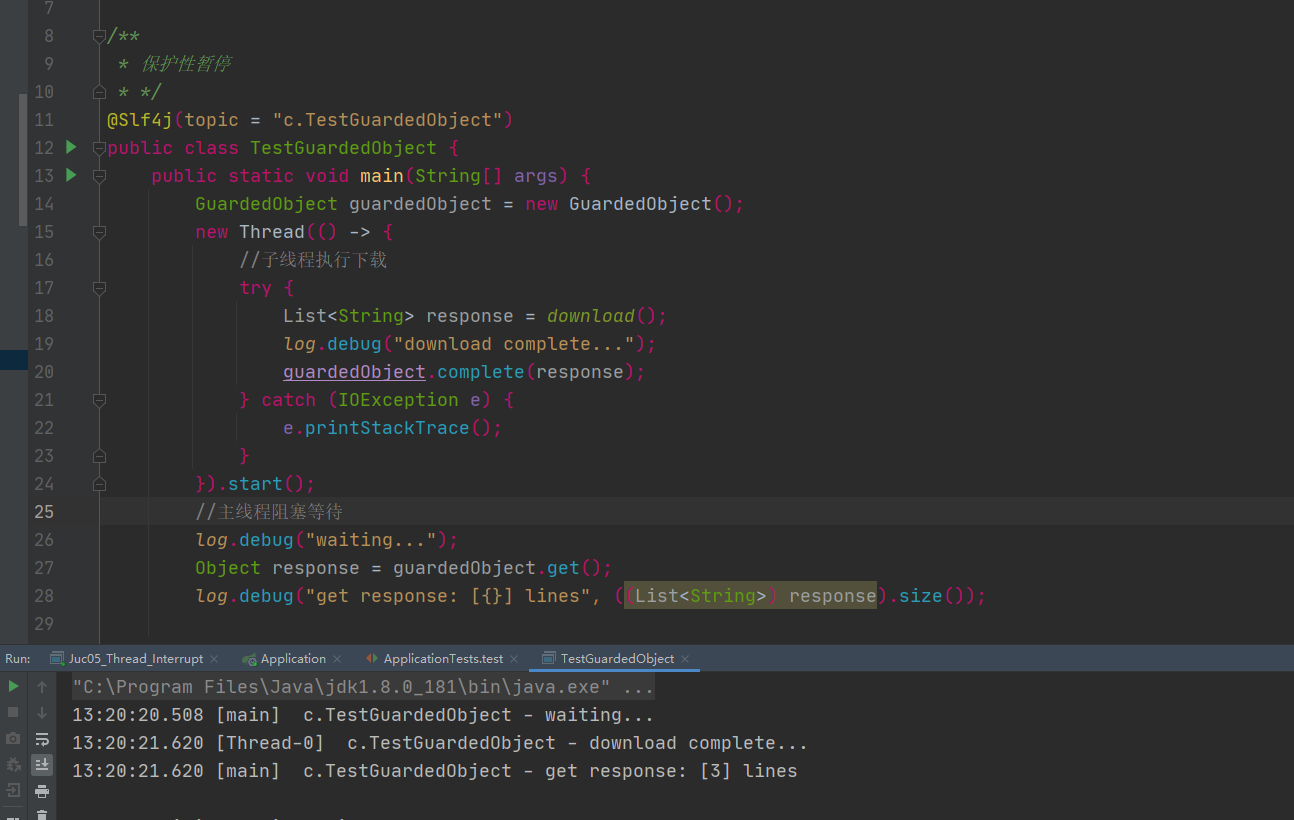Jump down the stack trace arrow
Viewport: 1294px width, 820px height.
(42, 713)
